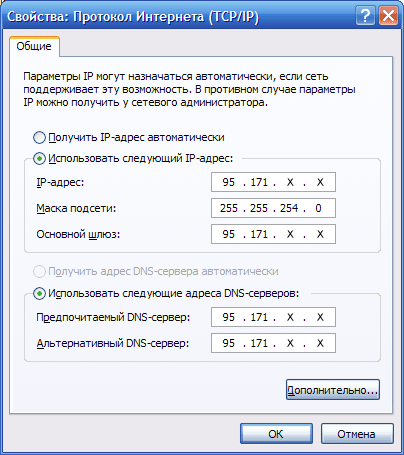Click the 'Дополнительно...' button
This screenshot has height=455, width=404.
pos(333,390)
